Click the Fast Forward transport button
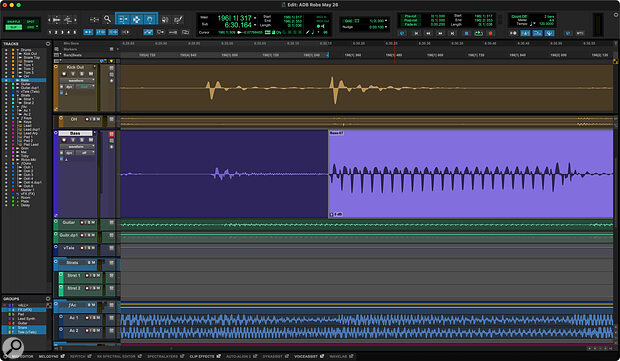 click(440, 34)
